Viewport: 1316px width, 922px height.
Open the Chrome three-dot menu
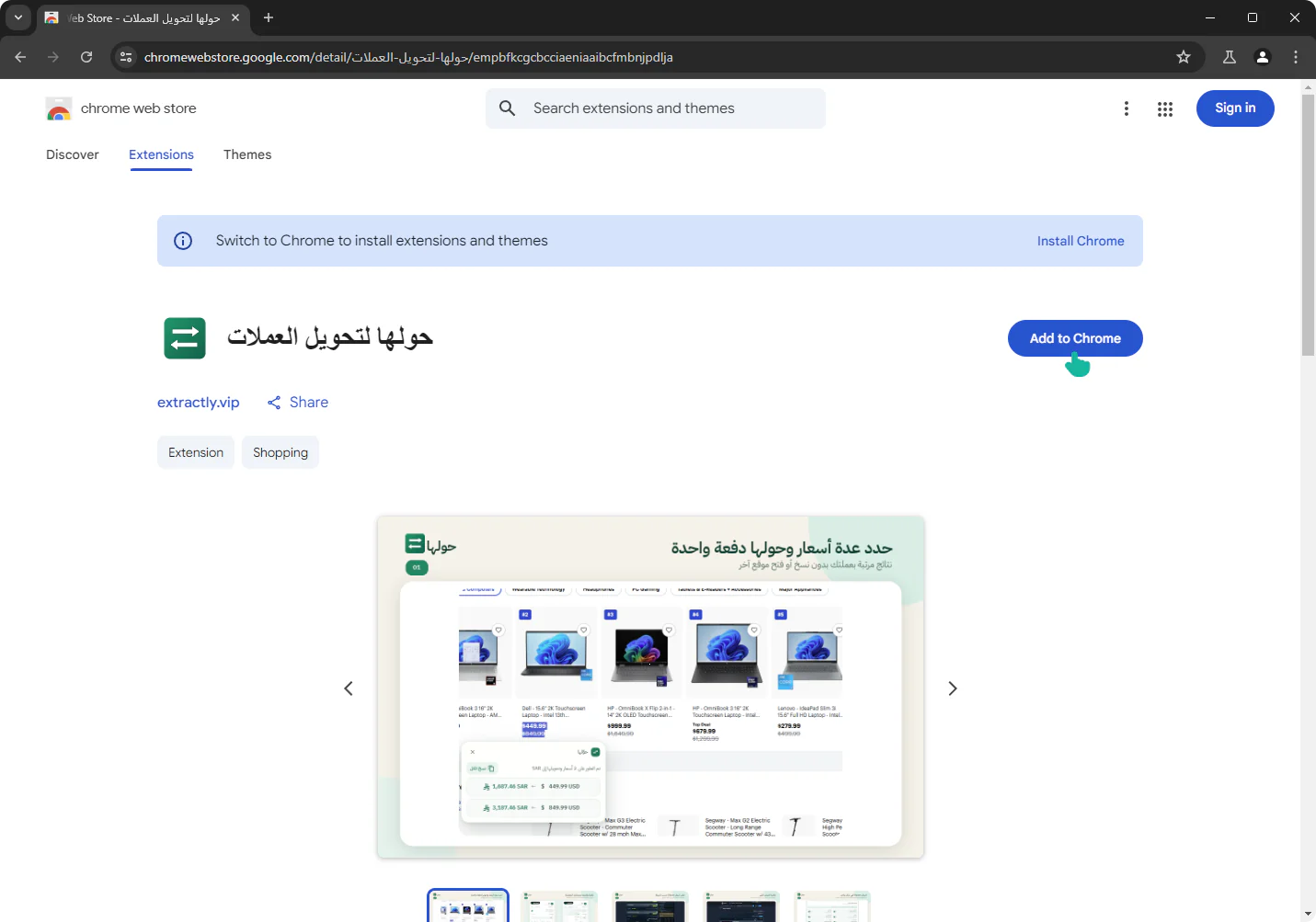pyautogui.click(x=1296, y=57)
